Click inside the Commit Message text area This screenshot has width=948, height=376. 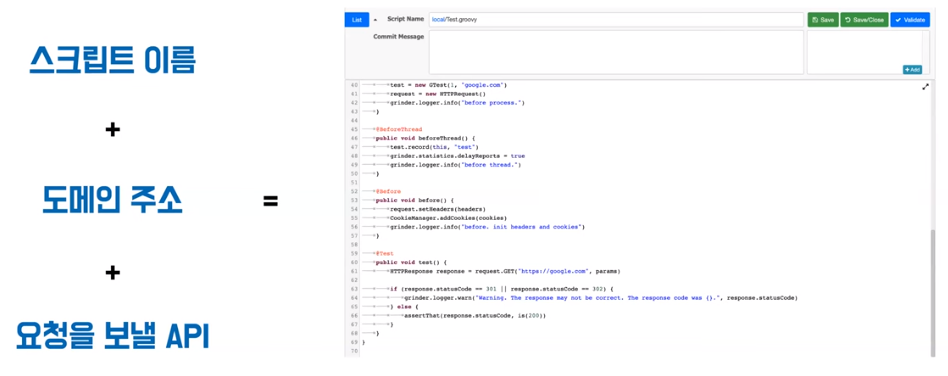tap(616, 52)
